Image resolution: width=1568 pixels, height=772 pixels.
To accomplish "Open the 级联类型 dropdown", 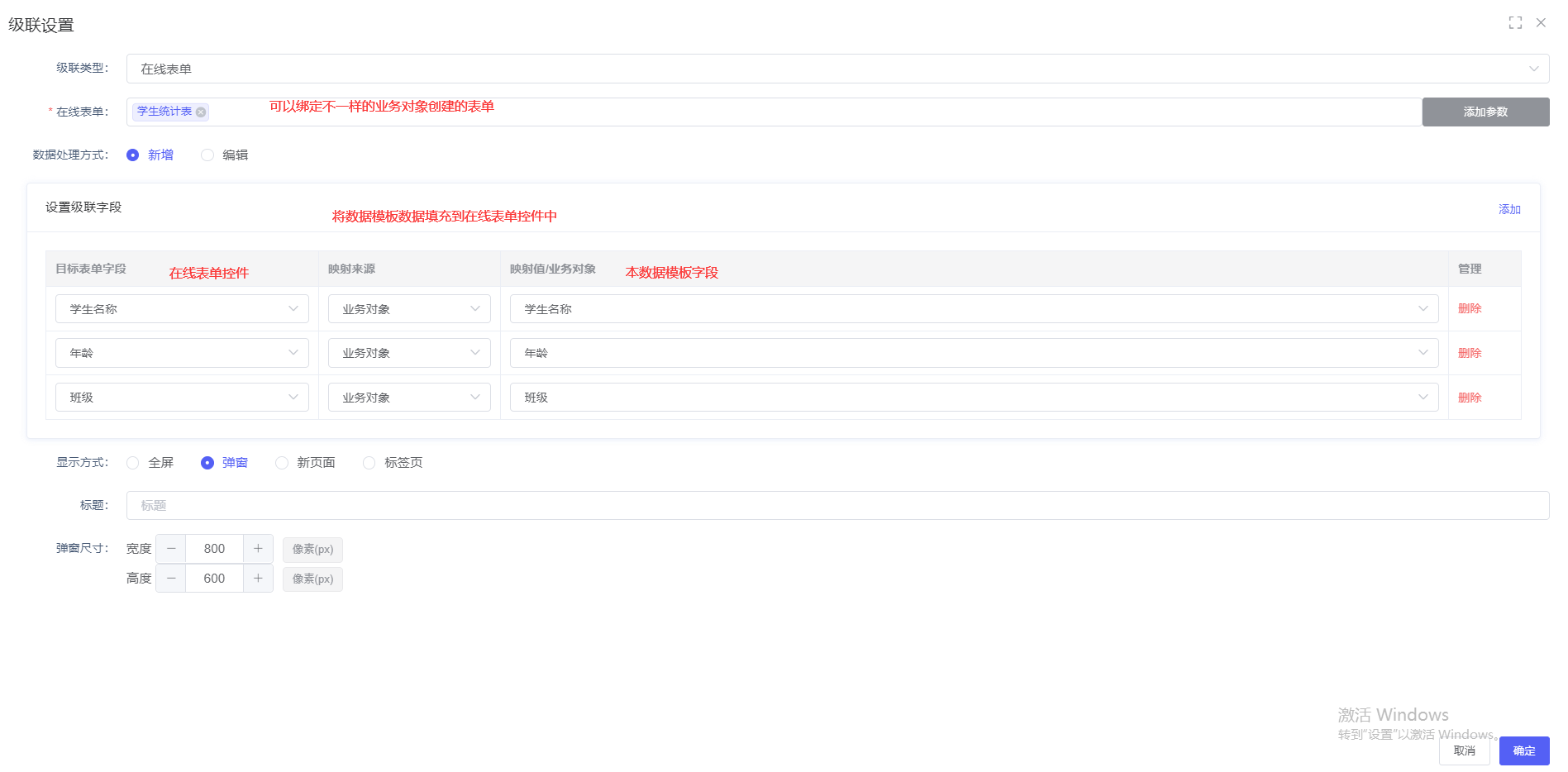I will [x=836, y=69].
